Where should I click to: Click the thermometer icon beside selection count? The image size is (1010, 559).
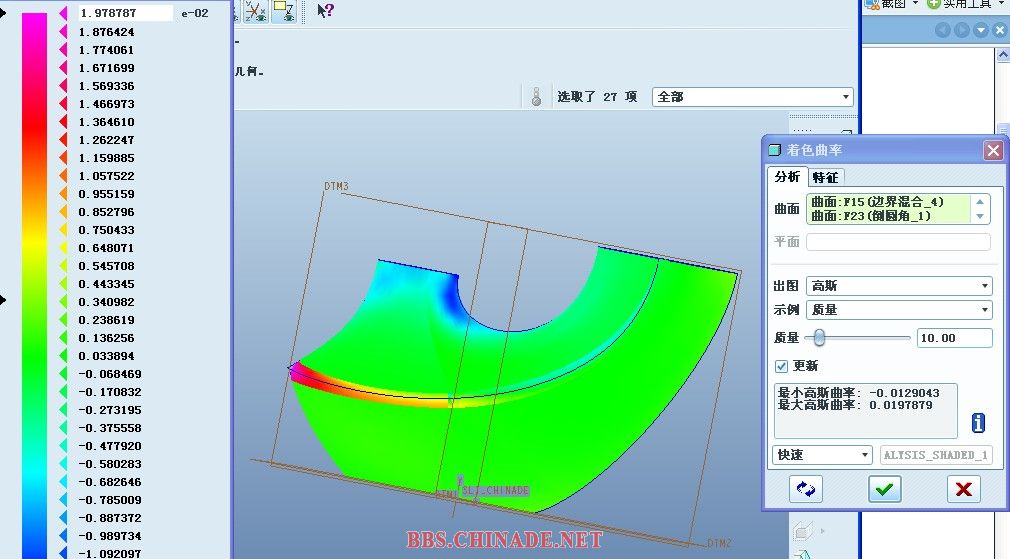coord(537,98)
